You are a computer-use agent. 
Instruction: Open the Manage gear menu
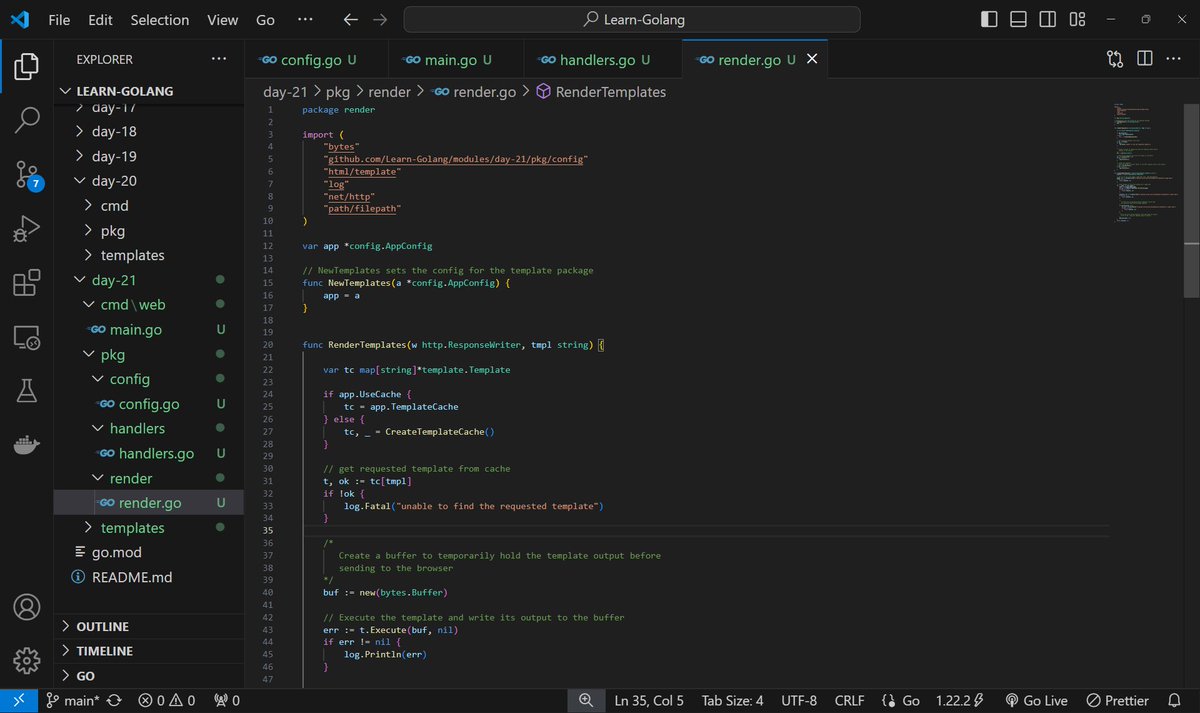coord(27,661)
